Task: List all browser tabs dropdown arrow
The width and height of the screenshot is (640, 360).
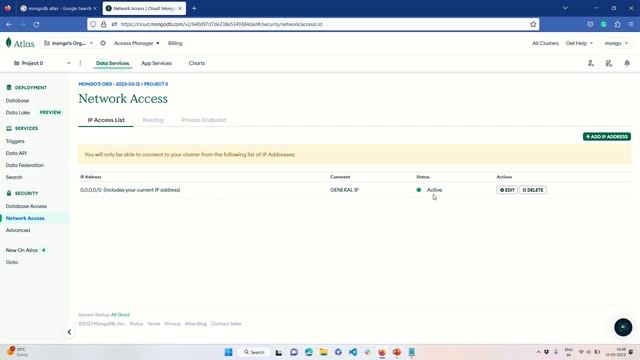Action: (x=565, y=8)
